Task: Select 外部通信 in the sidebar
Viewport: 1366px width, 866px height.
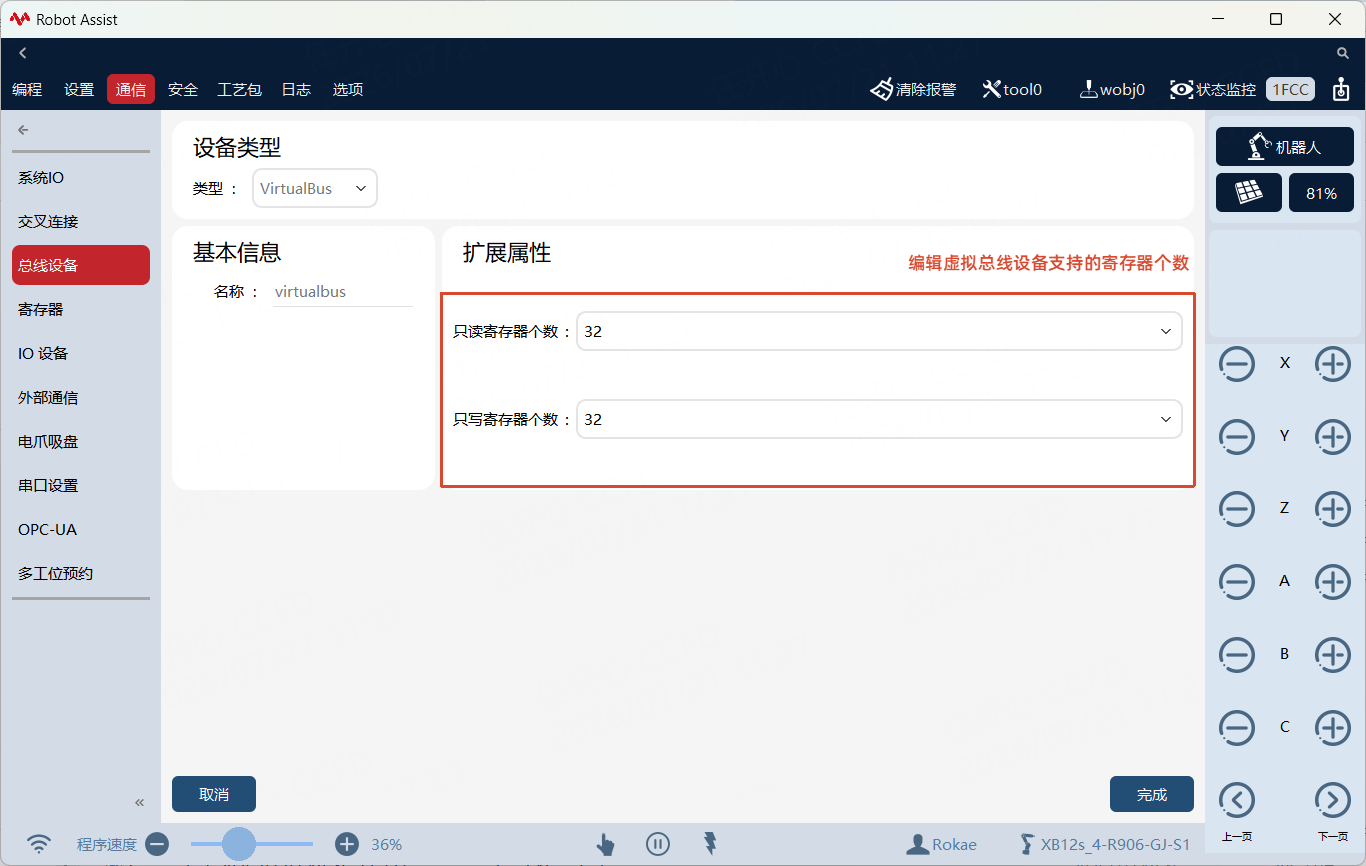Action: pos(81,397)
